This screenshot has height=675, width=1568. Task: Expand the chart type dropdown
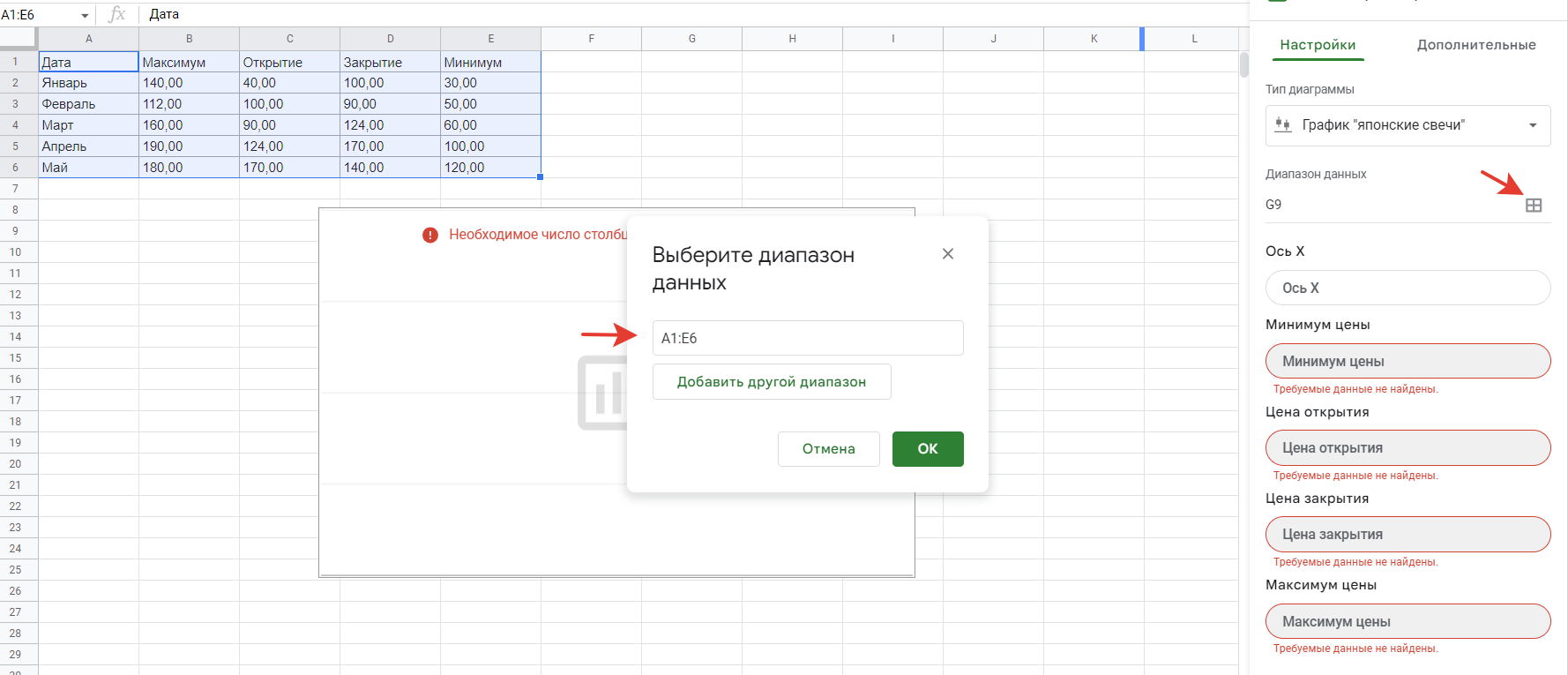pyautogui.click(x=1533, y=125)
